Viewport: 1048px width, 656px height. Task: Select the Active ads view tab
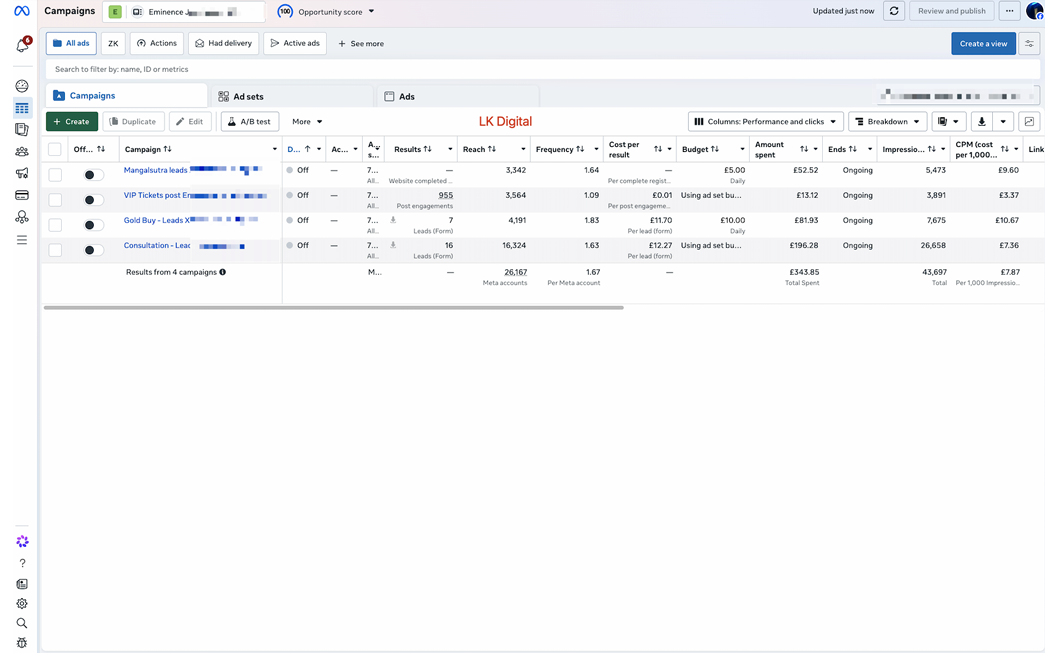295,43
